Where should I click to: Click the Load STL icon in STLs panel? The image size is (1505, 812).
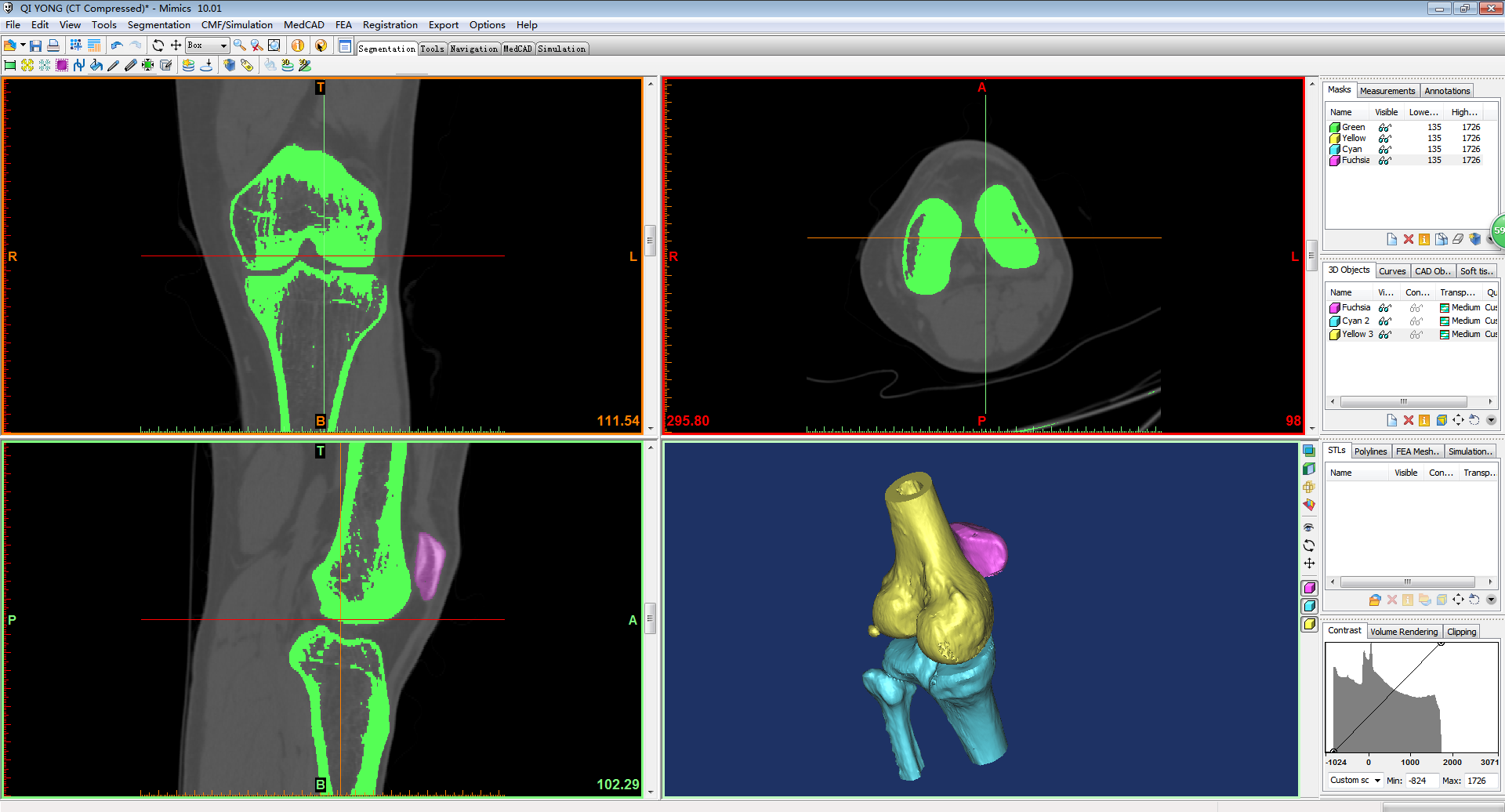(1374, 600)
